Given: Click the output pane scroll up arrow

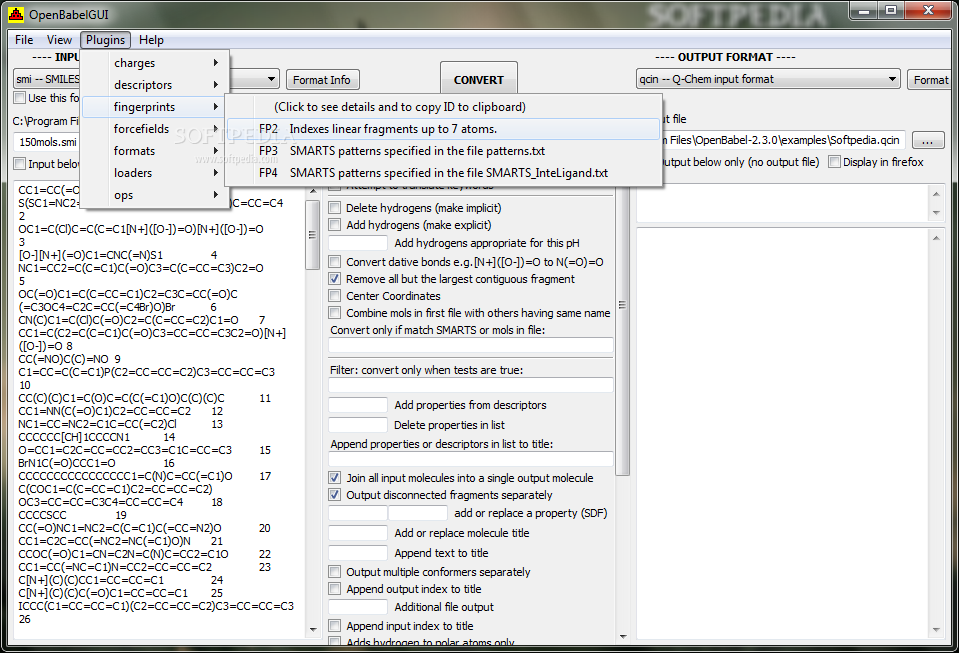Looking at the screenshot, I should 936,238.
